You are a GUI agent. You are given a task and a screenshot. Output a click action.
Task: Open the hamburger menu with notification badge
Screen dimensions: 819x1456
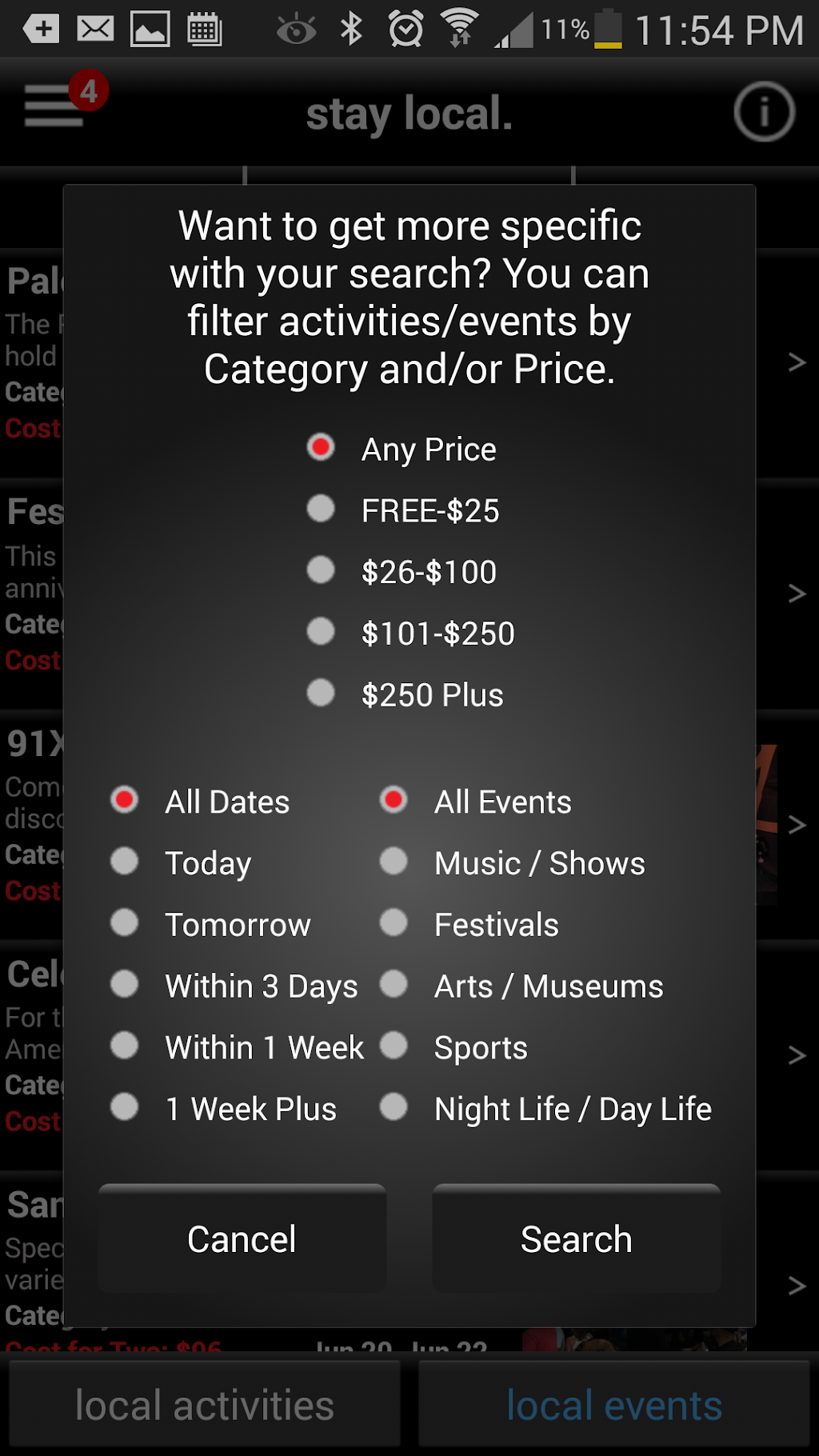coord(56,106)
